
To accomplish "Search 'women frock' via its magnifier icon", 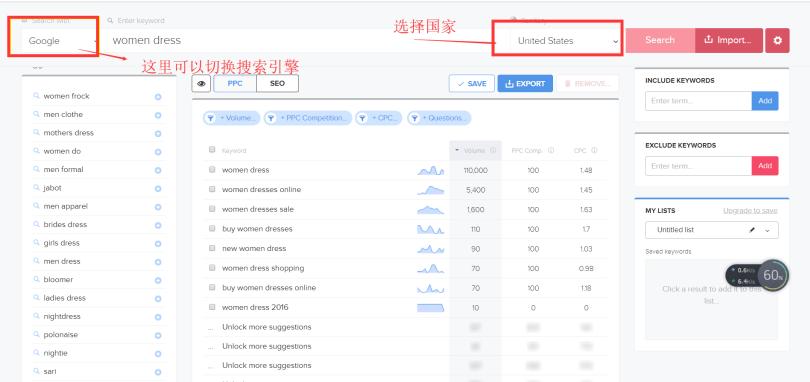I will (x=37, y=96).
